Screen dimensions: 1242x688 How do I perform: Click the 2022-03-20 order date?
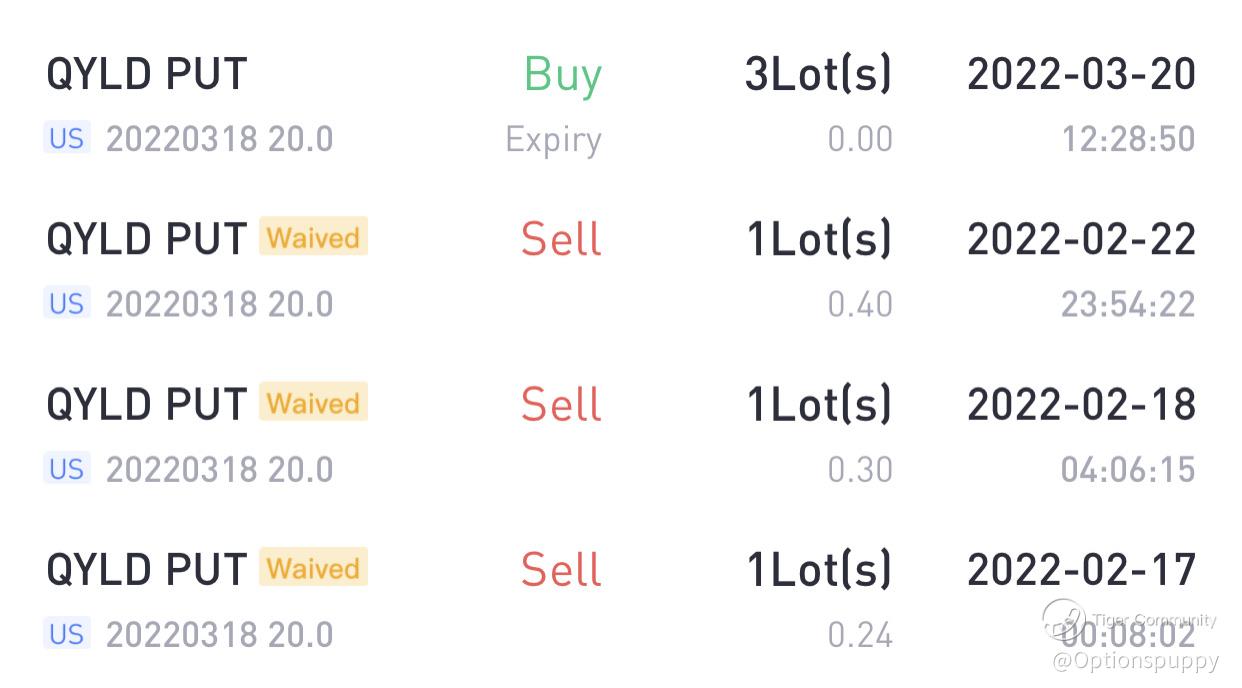1081,75
